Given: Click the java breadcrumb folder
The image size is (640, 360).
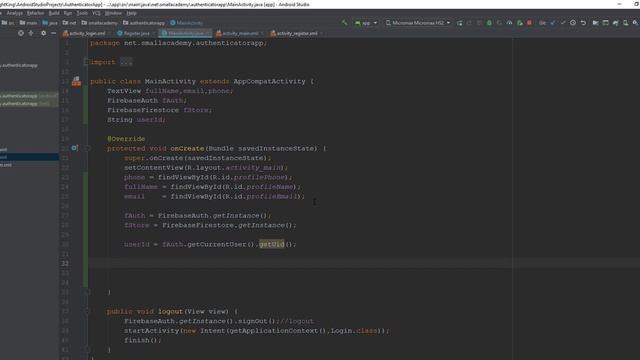Looking at the screenshot, I should click(50, 23).
